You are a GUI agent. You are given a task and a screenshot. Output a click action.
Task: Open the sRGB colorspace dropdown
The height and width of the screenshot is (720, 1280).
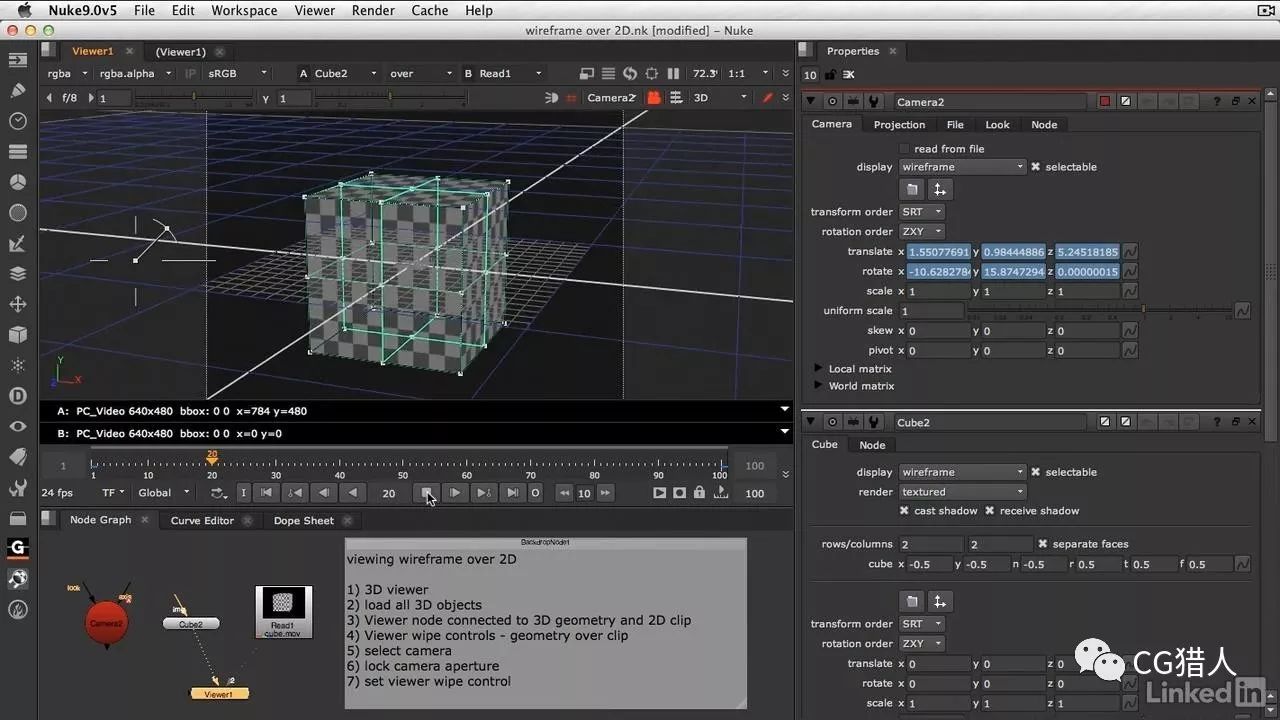coord(237,73)
